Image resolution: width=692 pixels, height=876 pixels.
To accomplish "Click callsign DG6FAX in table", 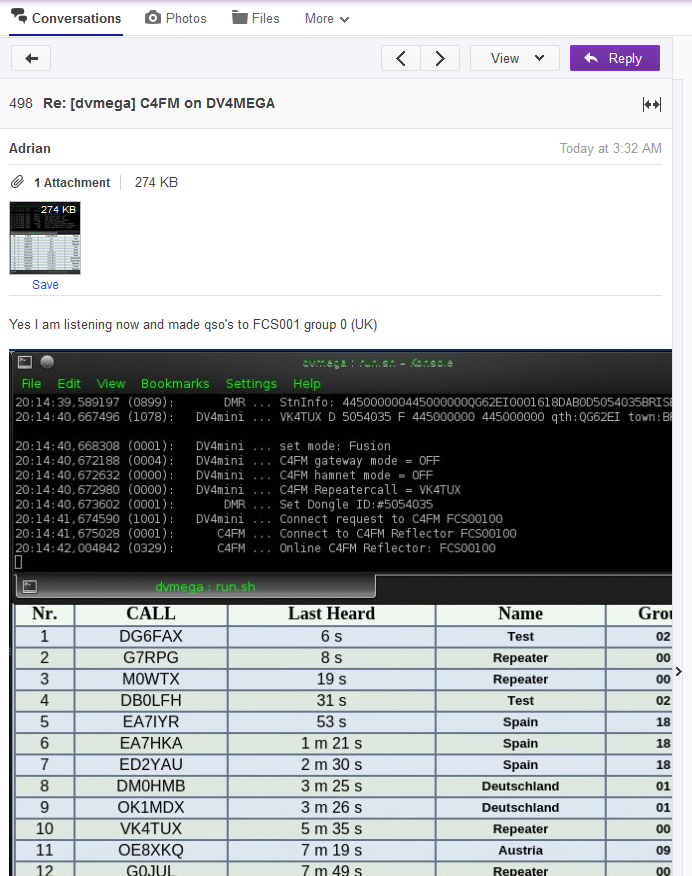I will pyautogui.click(x=151, y=636).
